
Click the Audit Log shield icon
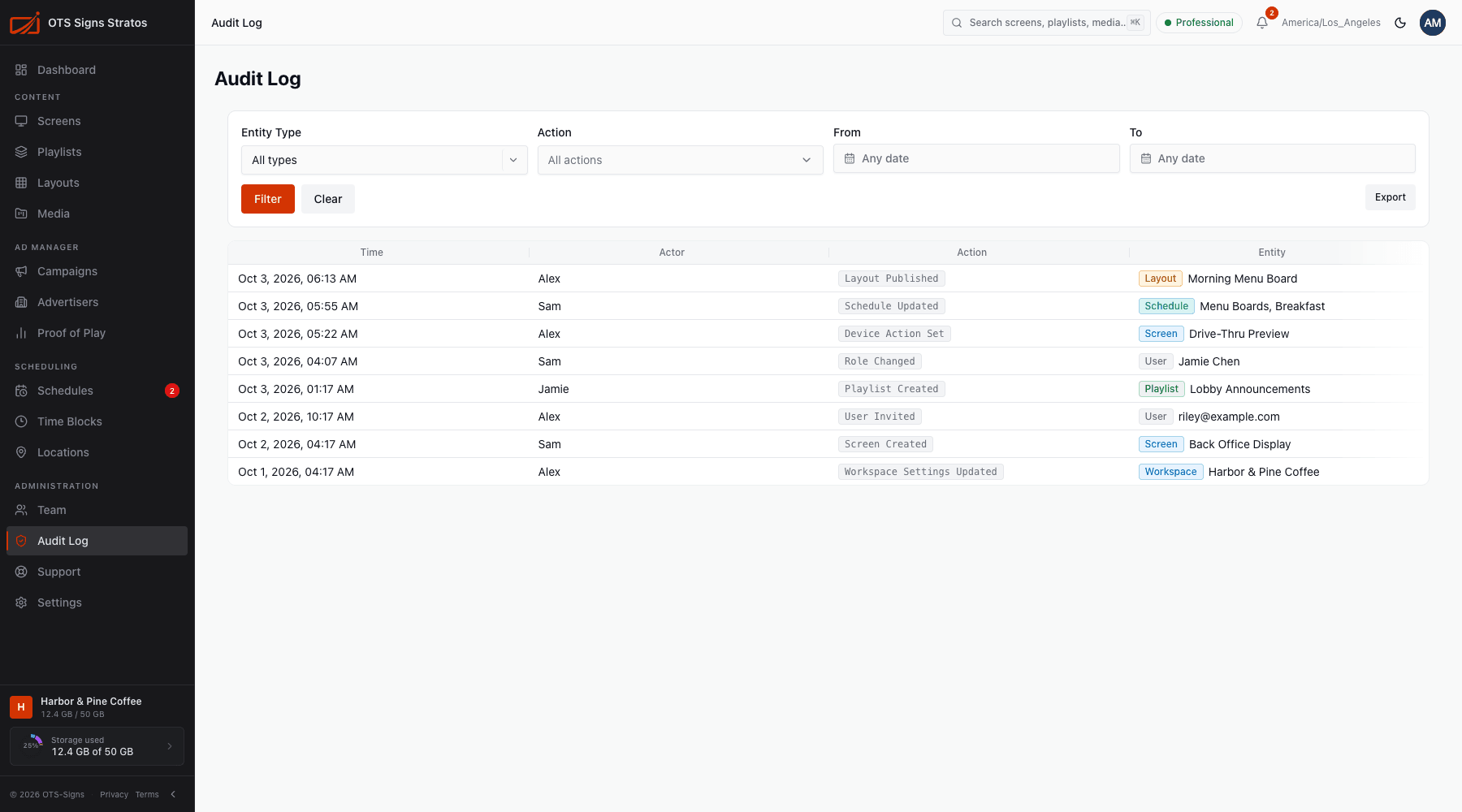click(x=21, y=541)
